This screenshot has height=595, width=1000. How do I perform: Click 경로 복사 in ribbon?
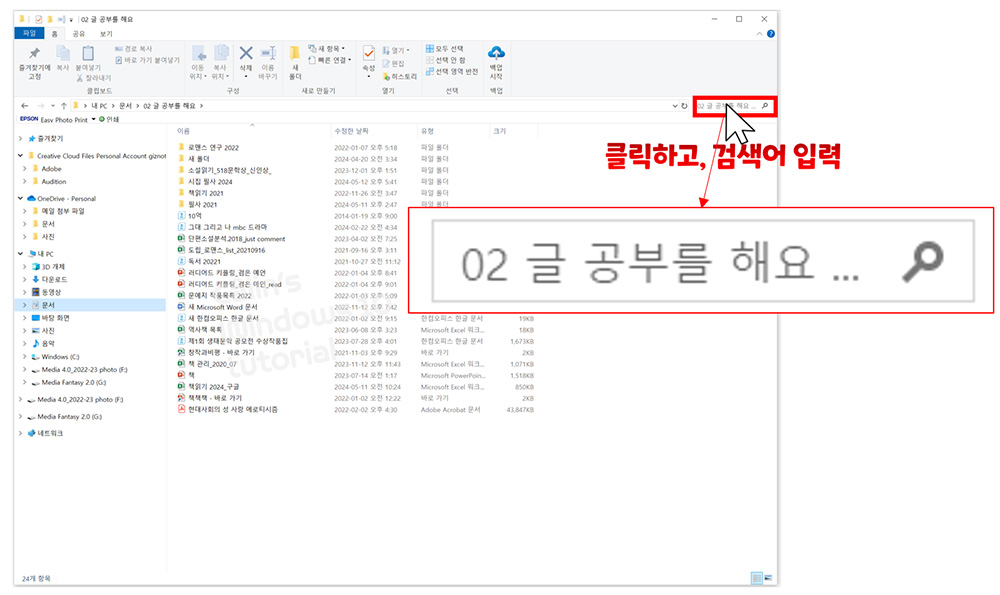point(133,48)
